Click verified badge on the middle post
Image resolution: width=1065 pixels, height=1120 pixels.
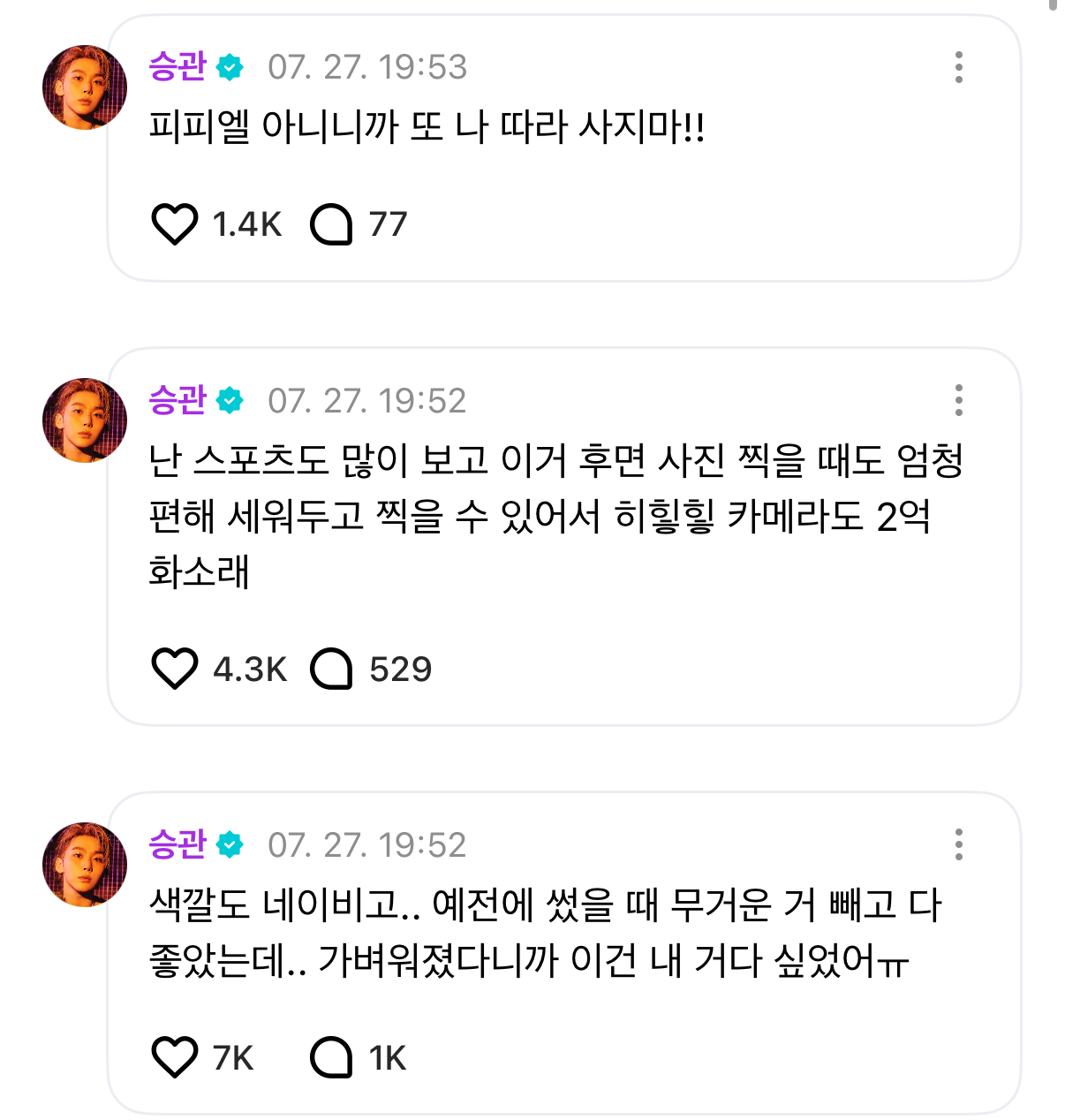[x=230, y=401]
